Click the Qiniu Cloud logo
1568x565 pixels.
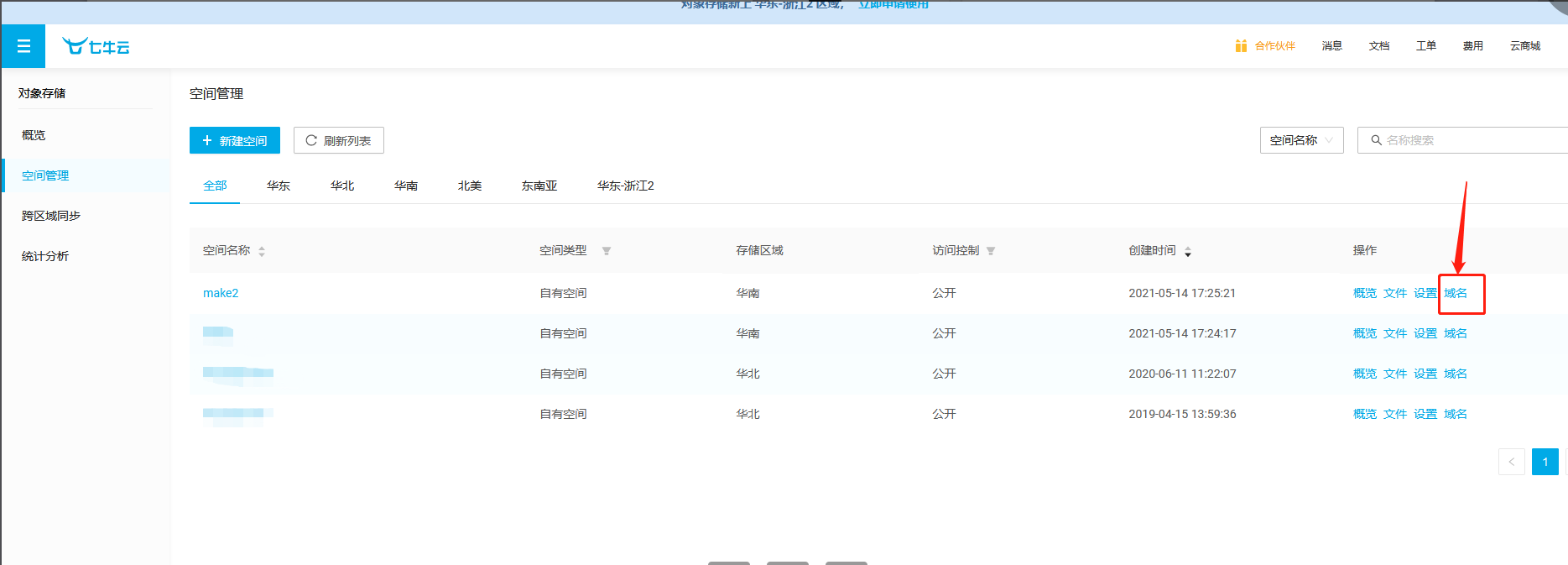point(96,46)
